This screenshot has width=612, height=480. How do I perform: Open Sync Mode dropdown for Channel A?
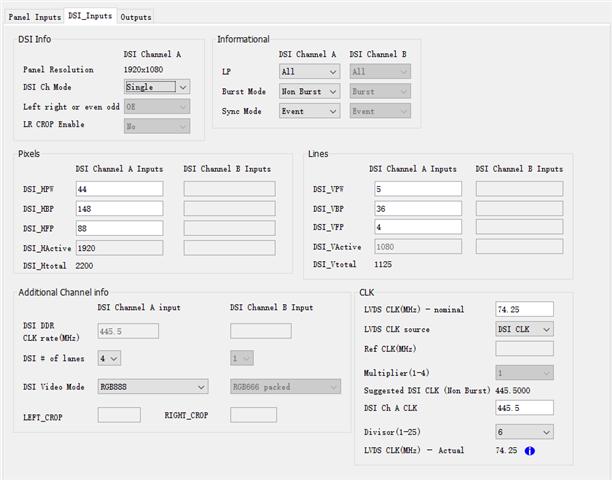pyautogui.click(x=309, y=111)
